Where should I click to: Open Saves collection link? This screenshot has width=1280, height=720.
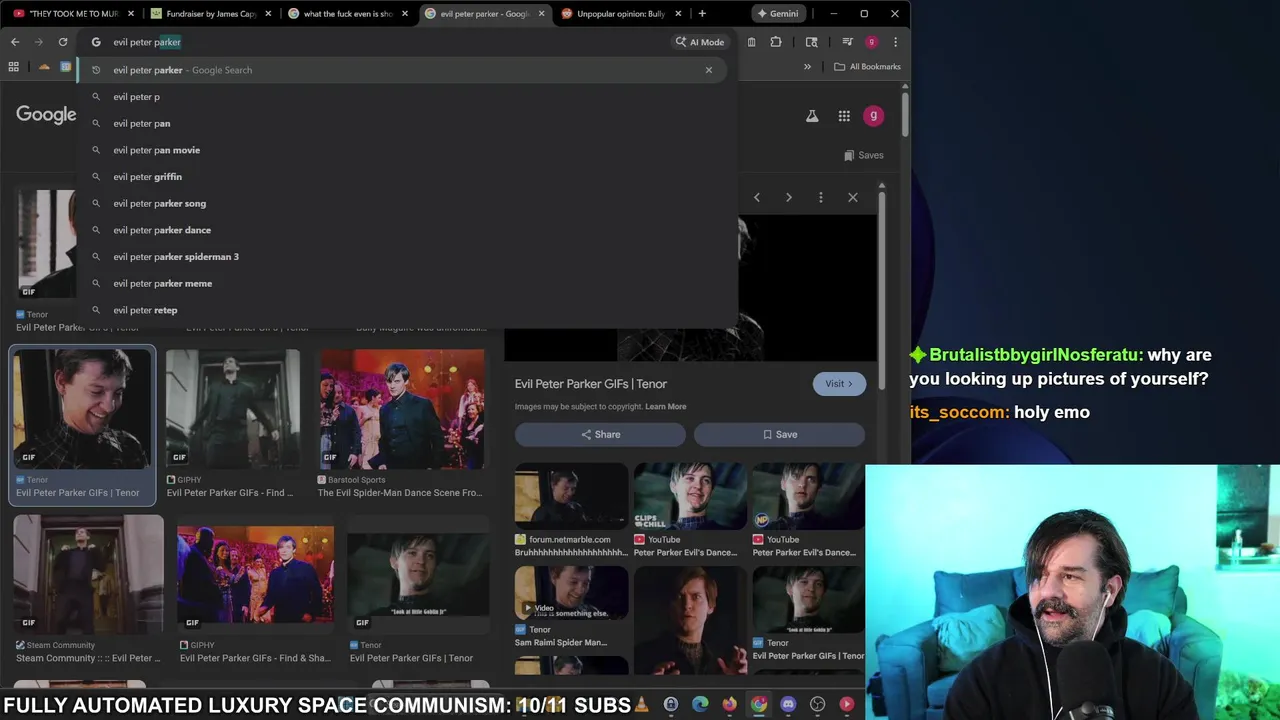[x=864, y=155]
